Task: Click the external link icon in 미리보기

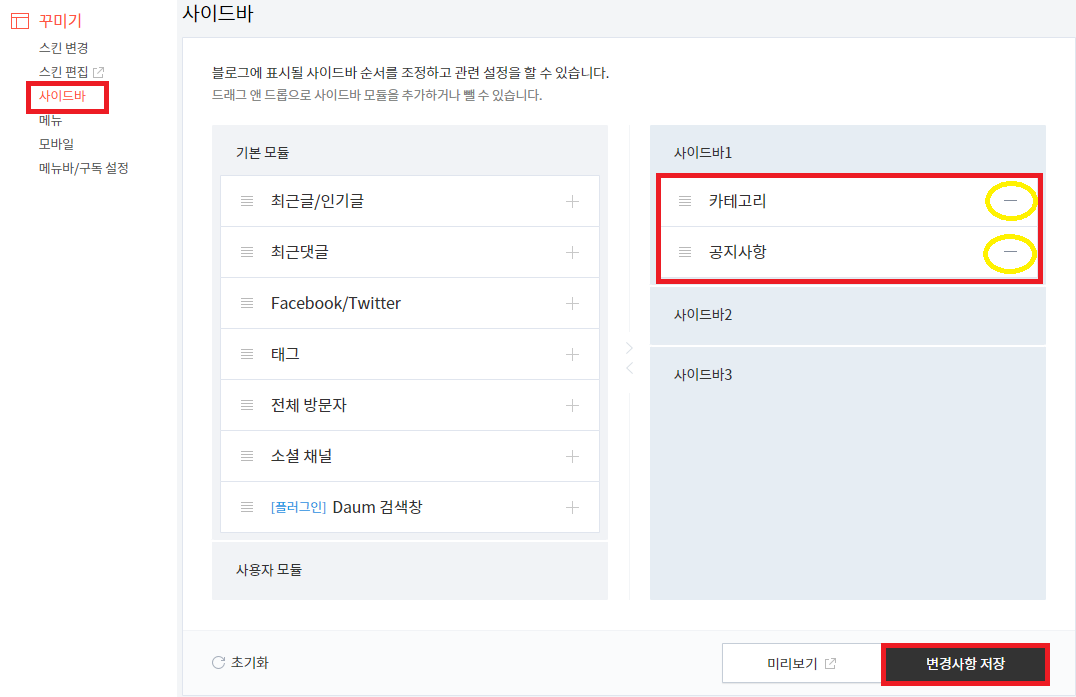Action: 830,663
